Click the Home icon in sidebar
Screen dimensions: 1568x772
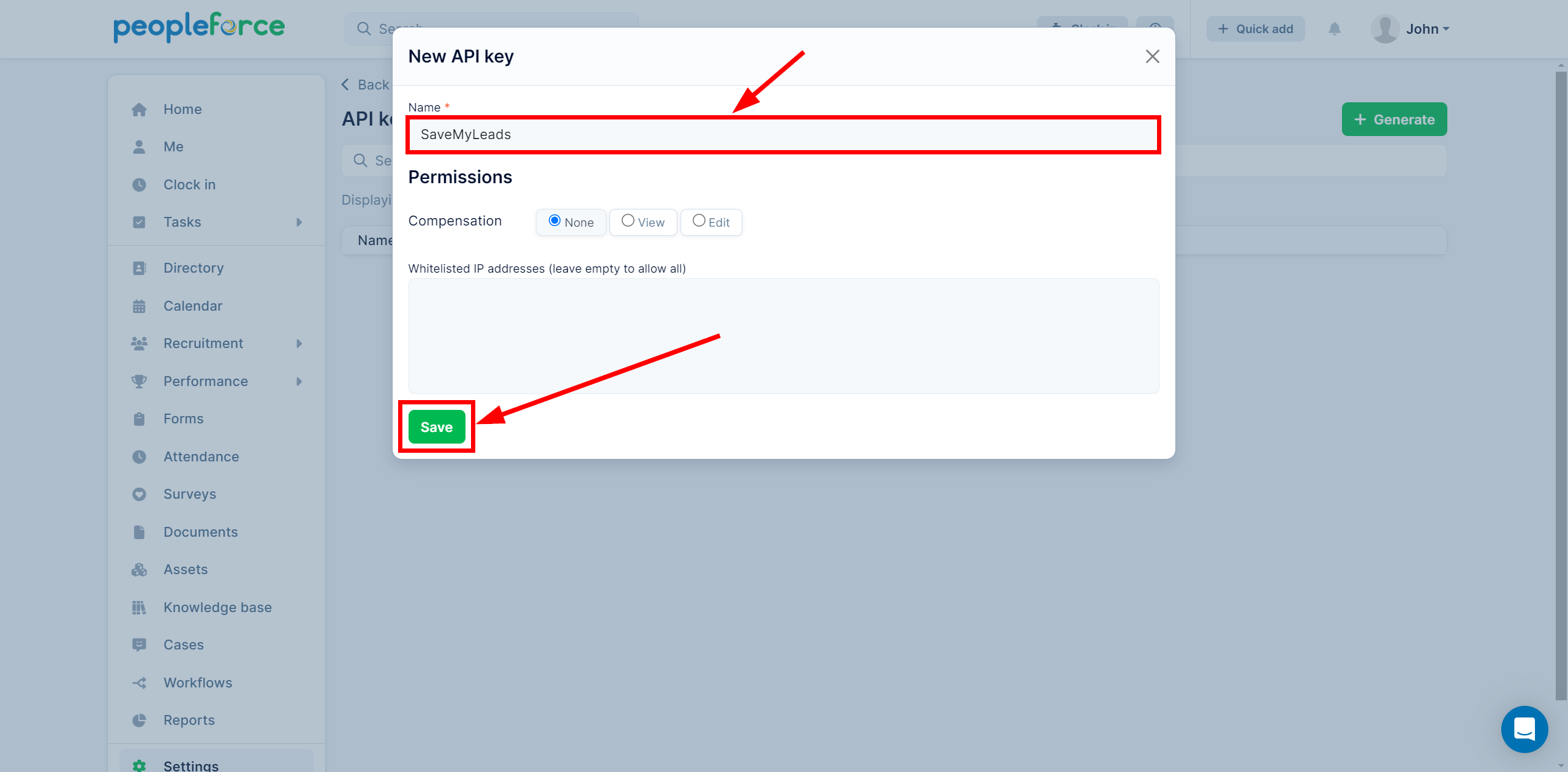[x=139, y=108]
